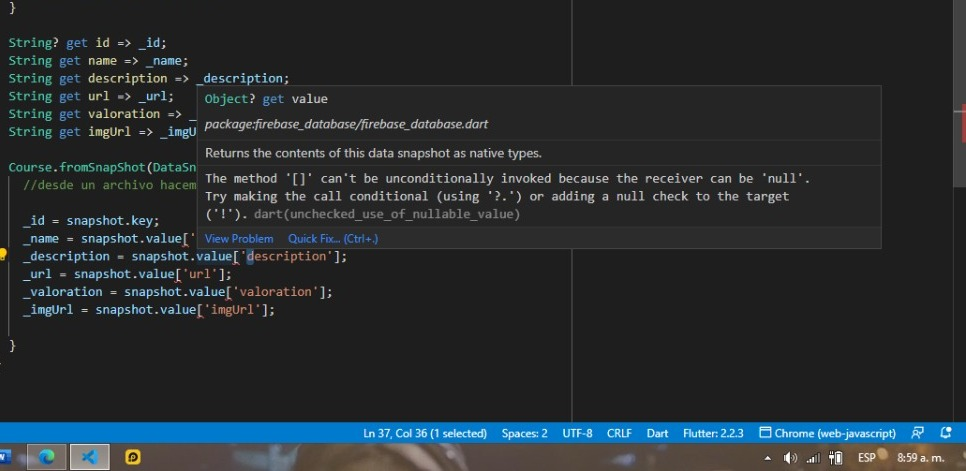Click the Flutter: 2.2.3 SDK version indicator
The height and width of the screenshot is (471, 966).
pyautogui.click(x=713, y=433)
